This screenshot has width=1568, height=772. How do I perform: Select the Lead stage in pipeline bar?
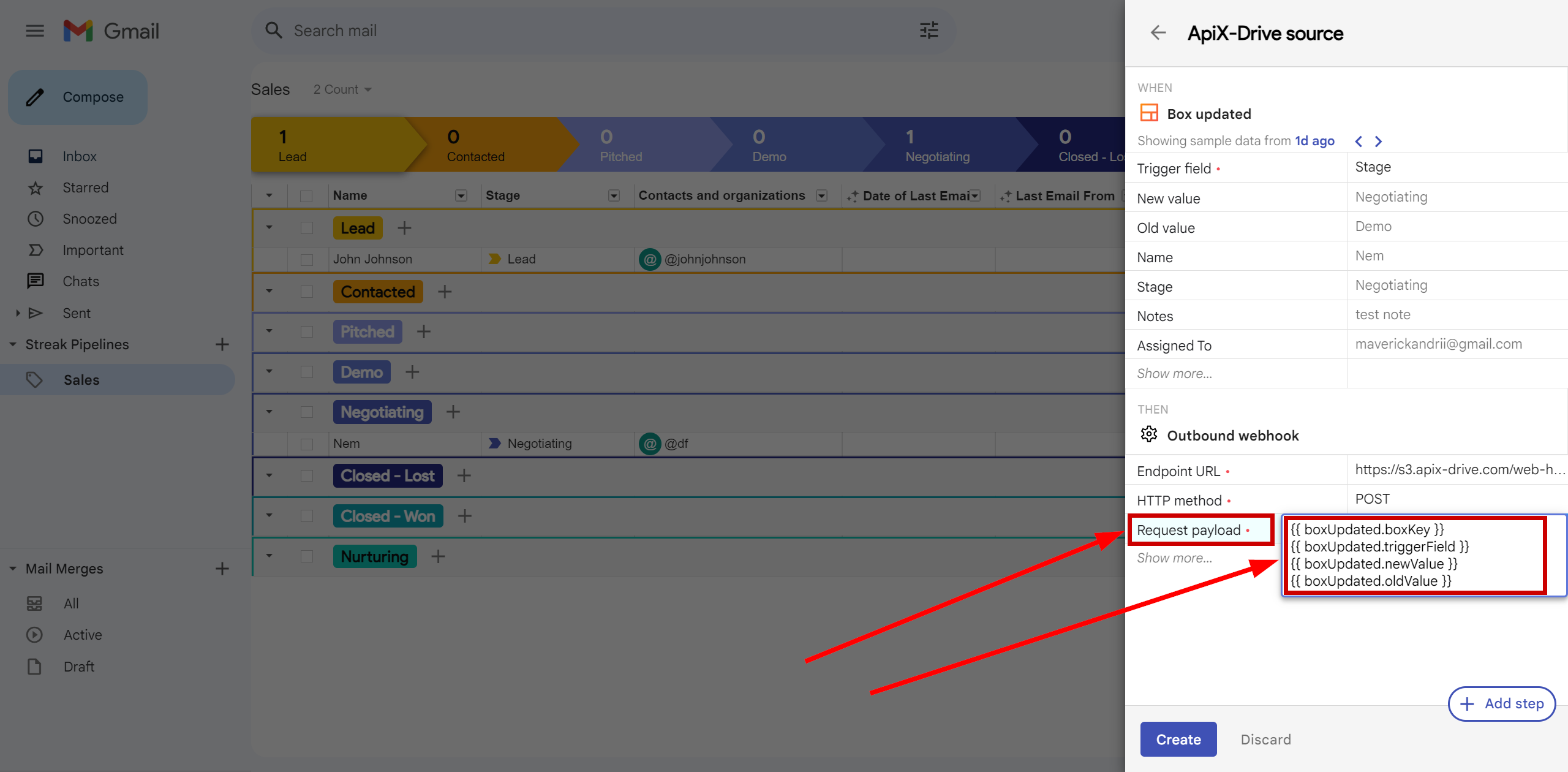point(331,145)
